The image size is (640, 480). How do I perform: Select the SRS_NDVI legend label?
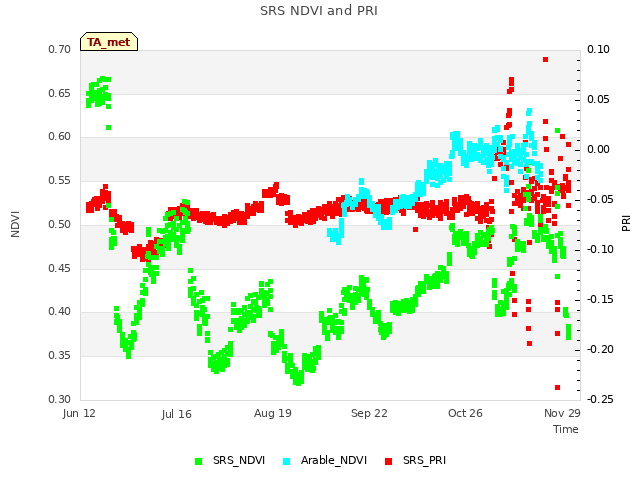click(x=239, y=460)
